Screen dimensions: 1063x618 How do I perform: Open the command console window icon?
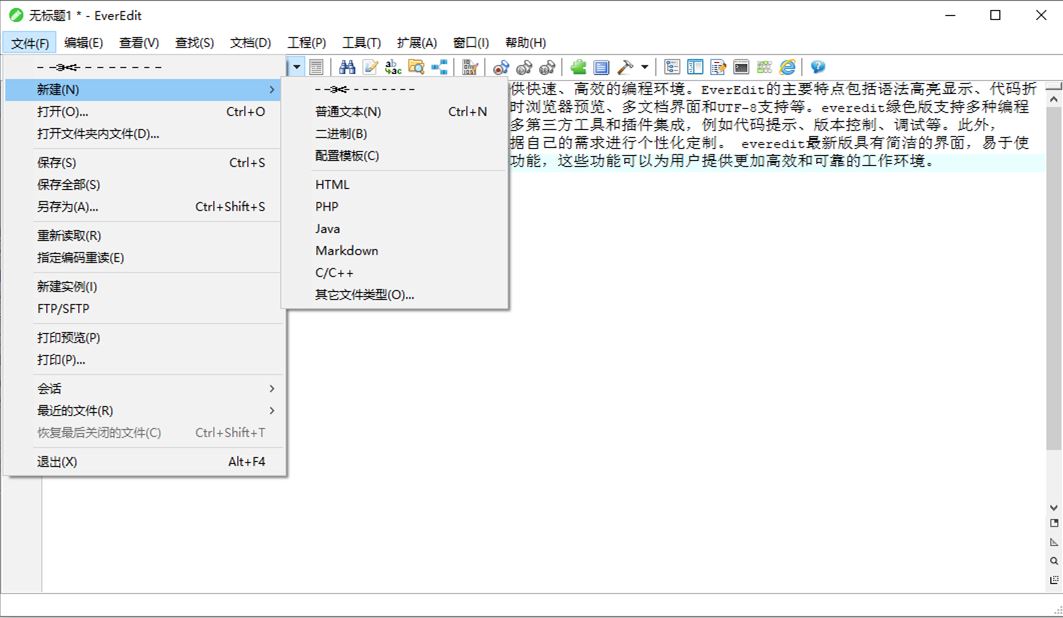point(741,67)
